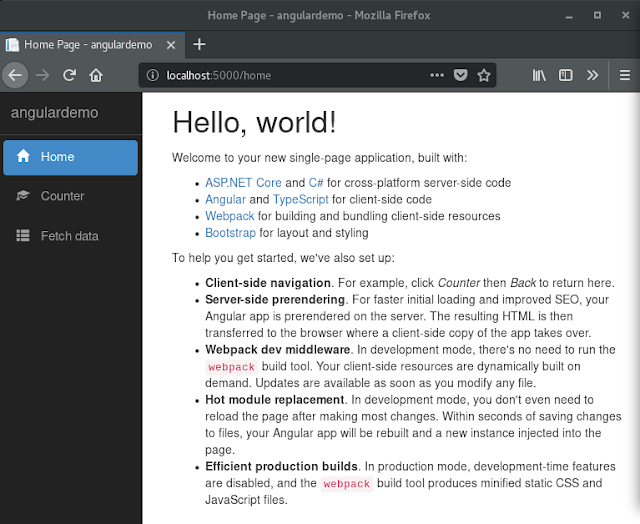Bookmark this page with the star icon
This screenshot has width=640, height=524.
coord(484,75)
